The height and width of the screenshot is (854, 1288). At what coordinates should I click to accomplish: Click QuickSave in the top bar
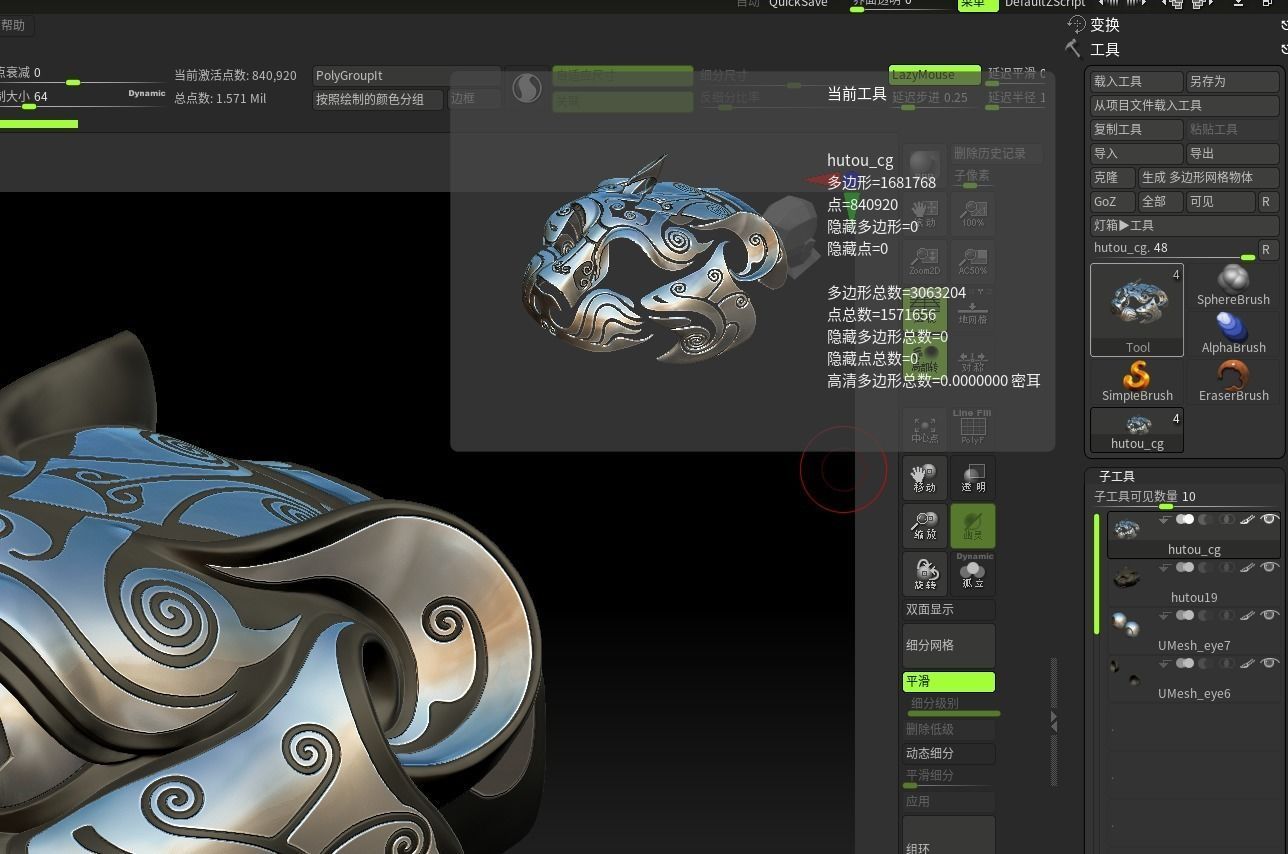tap(798, 4)
